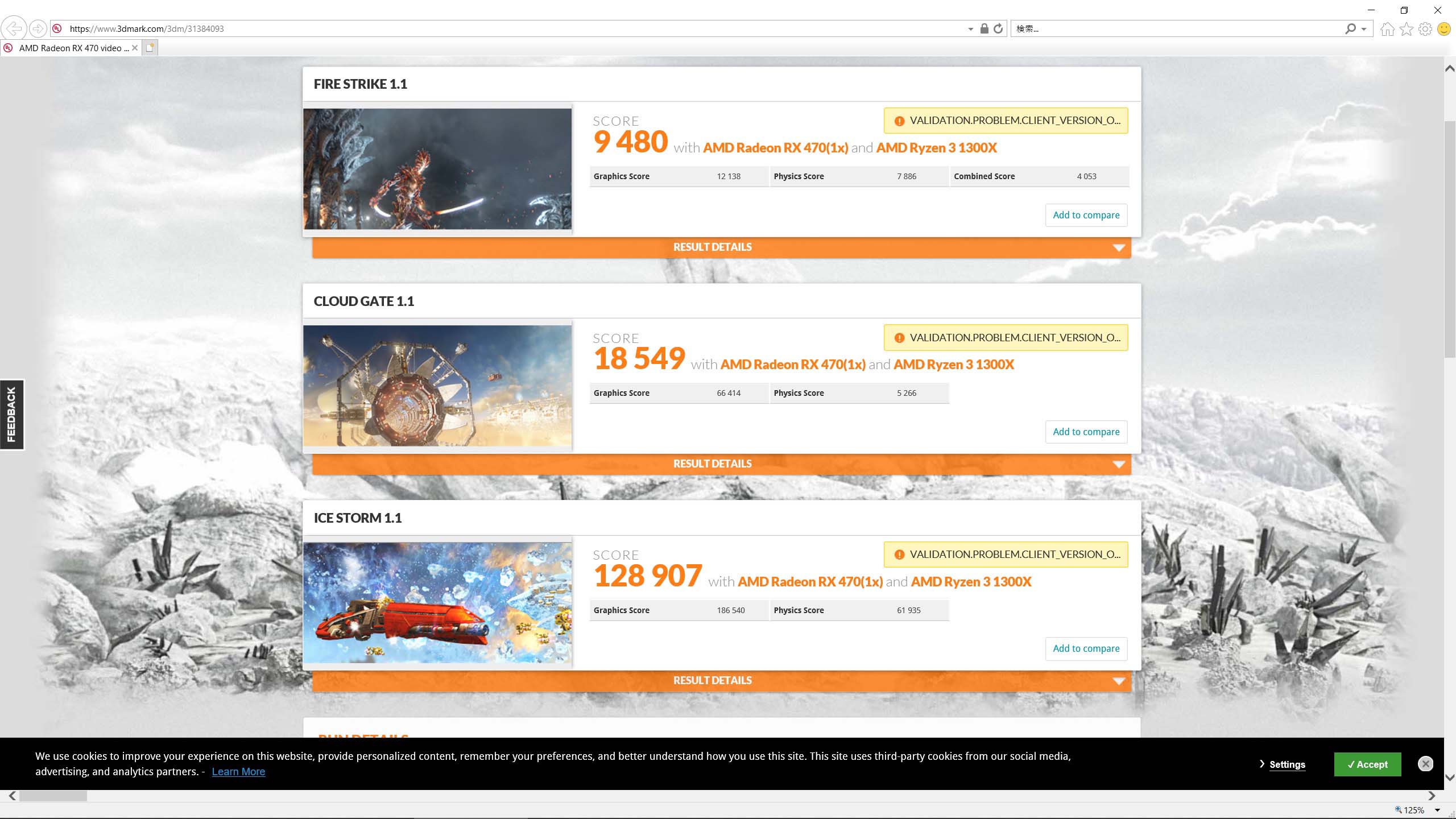Click the Ice Storm score 128 907

click(x=648, y=576)
